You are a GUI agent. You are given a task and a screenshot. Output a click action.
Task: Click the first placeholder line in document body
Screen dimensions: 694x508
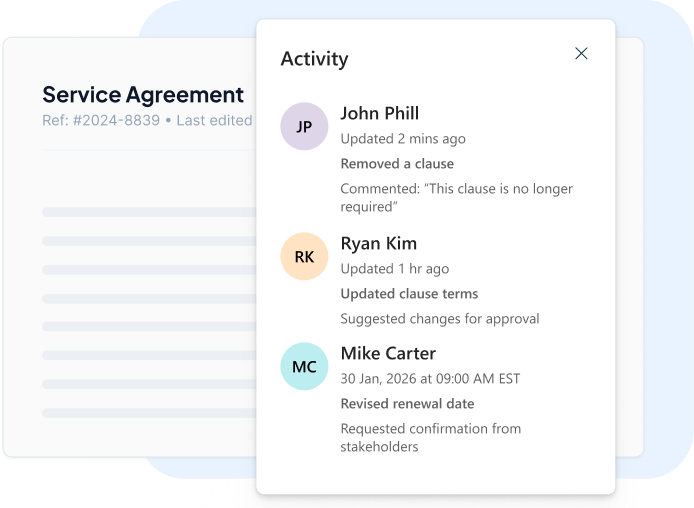click(x=148, y=212)
